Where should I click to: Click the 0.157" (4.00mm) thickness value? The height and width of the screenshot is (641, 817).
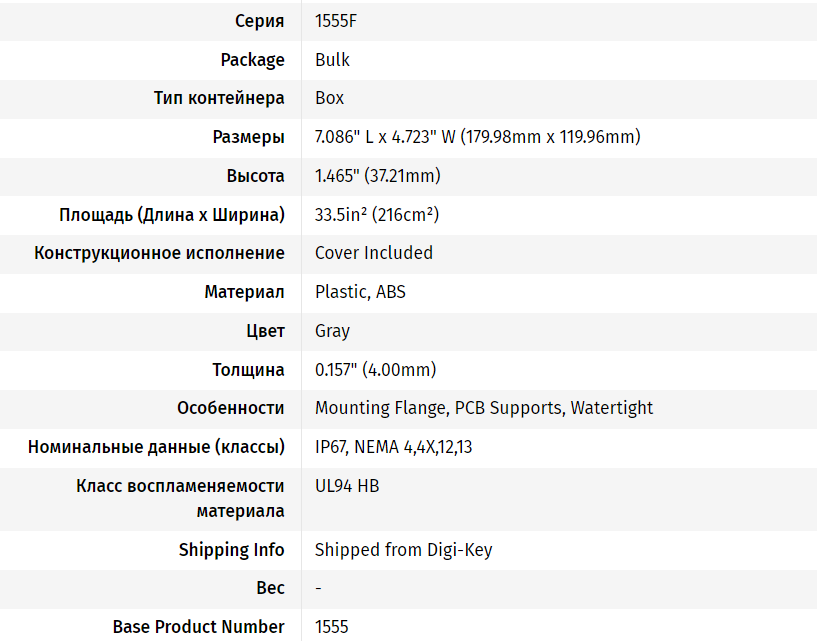click(x=376, y=370)
